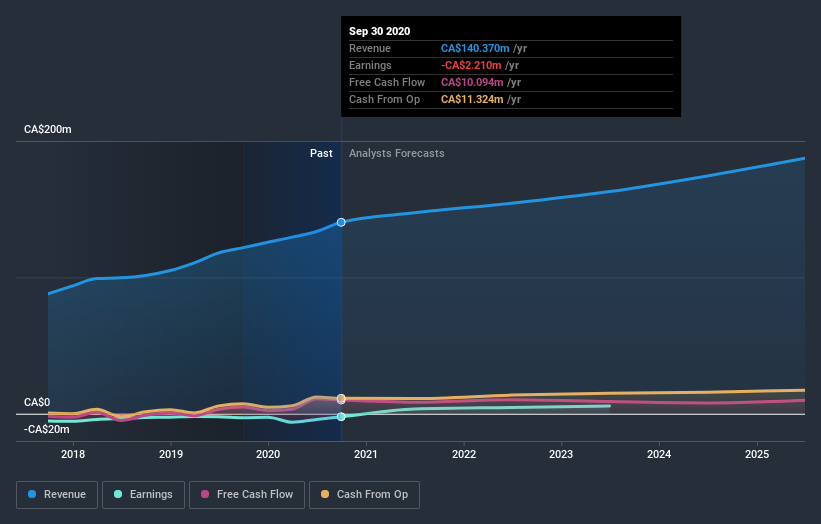Viewport: 821px width, 524px height.
Task: Click the Analysts Forecasts label
Action: coord(397,153)
